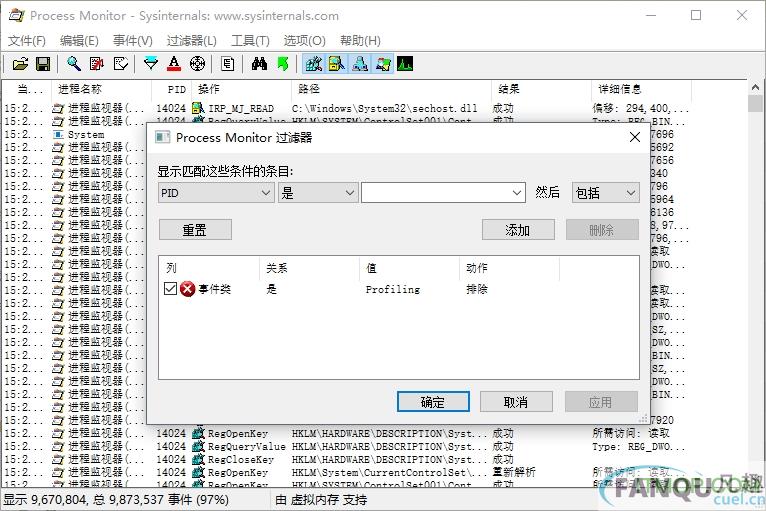Click the Clear display icon
Image resolution: width=766 pixels, height=511 pixels.
[120, 64]
